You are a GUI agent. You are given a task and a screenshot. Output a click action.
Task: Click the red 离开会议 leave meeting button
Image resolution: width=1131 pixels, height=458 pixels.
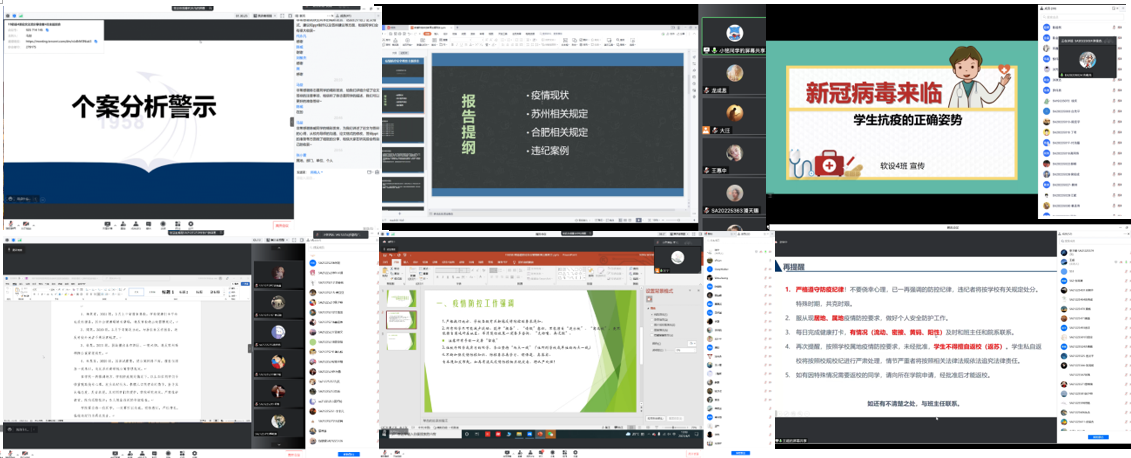click(x=282, y=226)
